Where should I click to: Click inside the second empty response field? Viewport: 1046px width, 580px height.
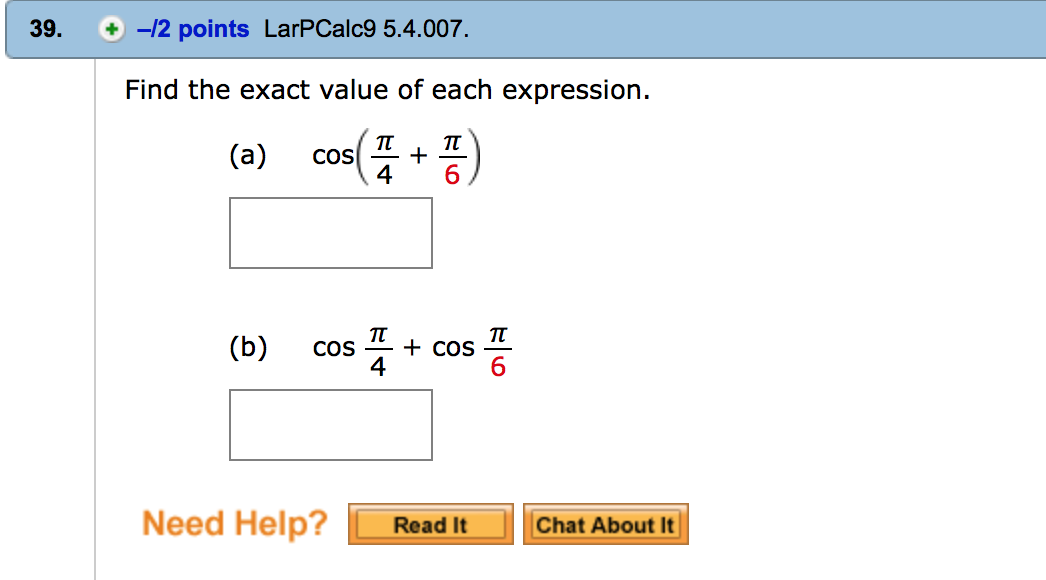331,424
